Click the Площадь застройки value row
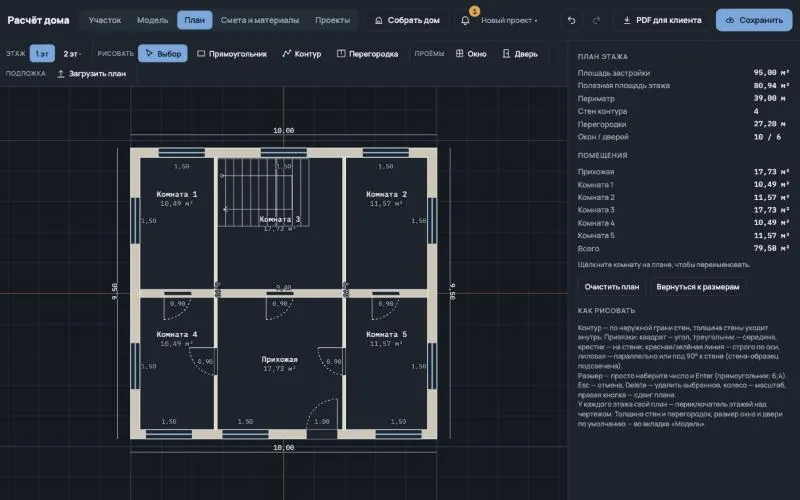800x500 pixels. click(x=684, y=73)
